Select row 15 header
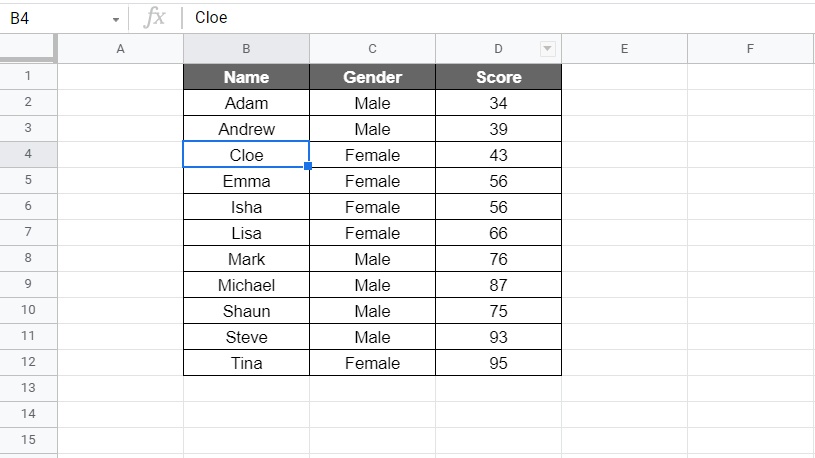This screenshot has width=815, height=458. click(x=28, y=440)
